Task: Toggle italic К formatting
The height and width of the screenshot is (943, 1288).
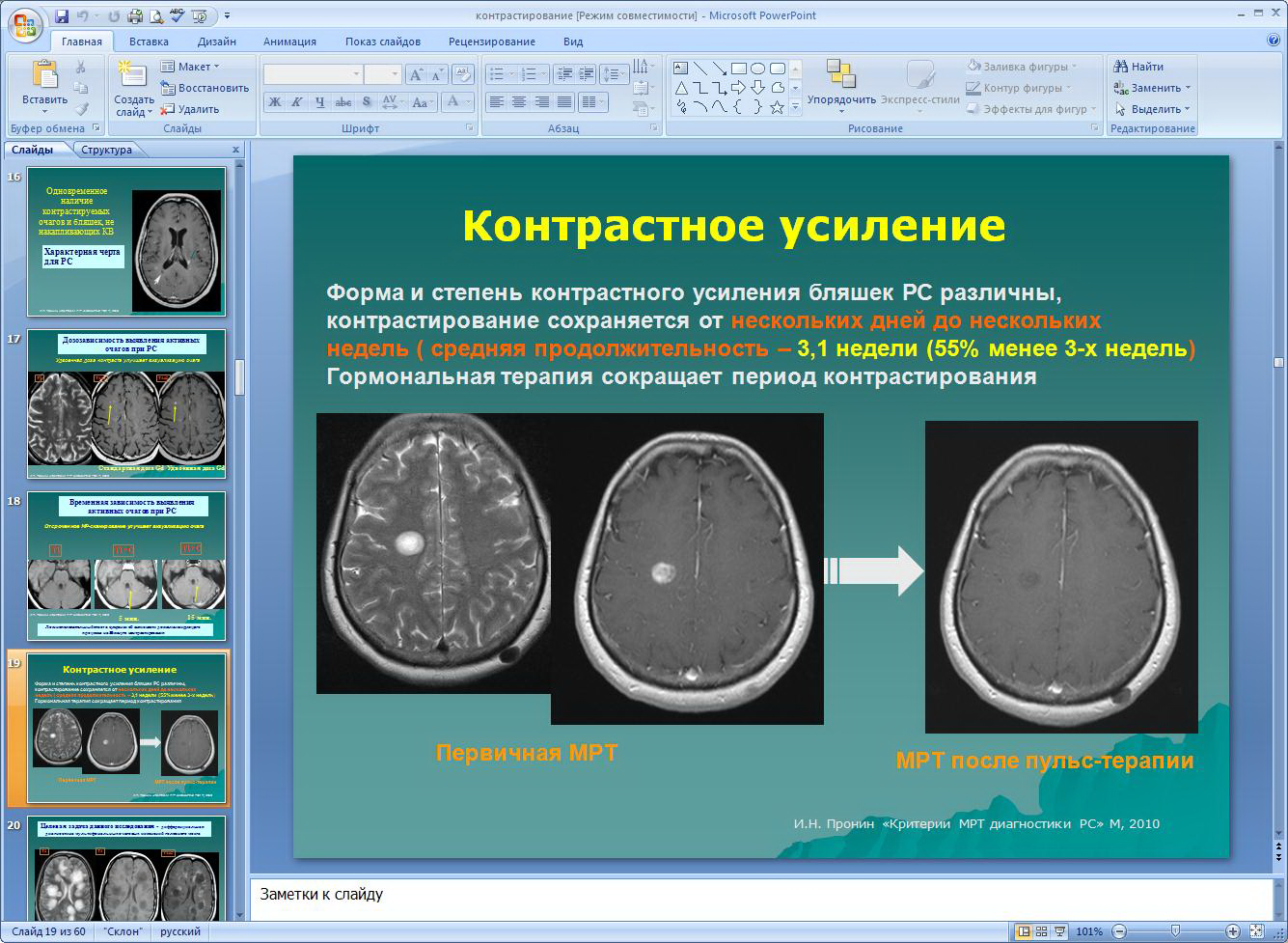Action: click(296, 101)
